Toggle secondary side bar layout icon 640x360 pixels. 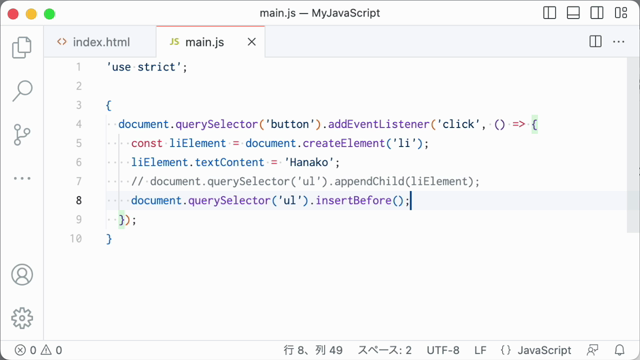597,13
